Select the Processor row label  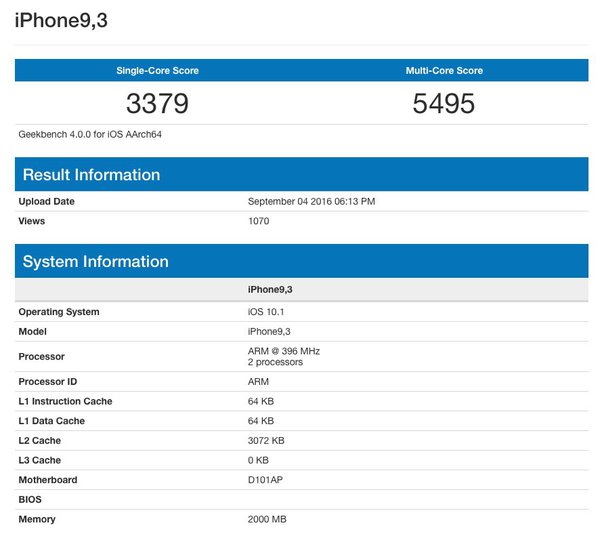pos(42,357)
